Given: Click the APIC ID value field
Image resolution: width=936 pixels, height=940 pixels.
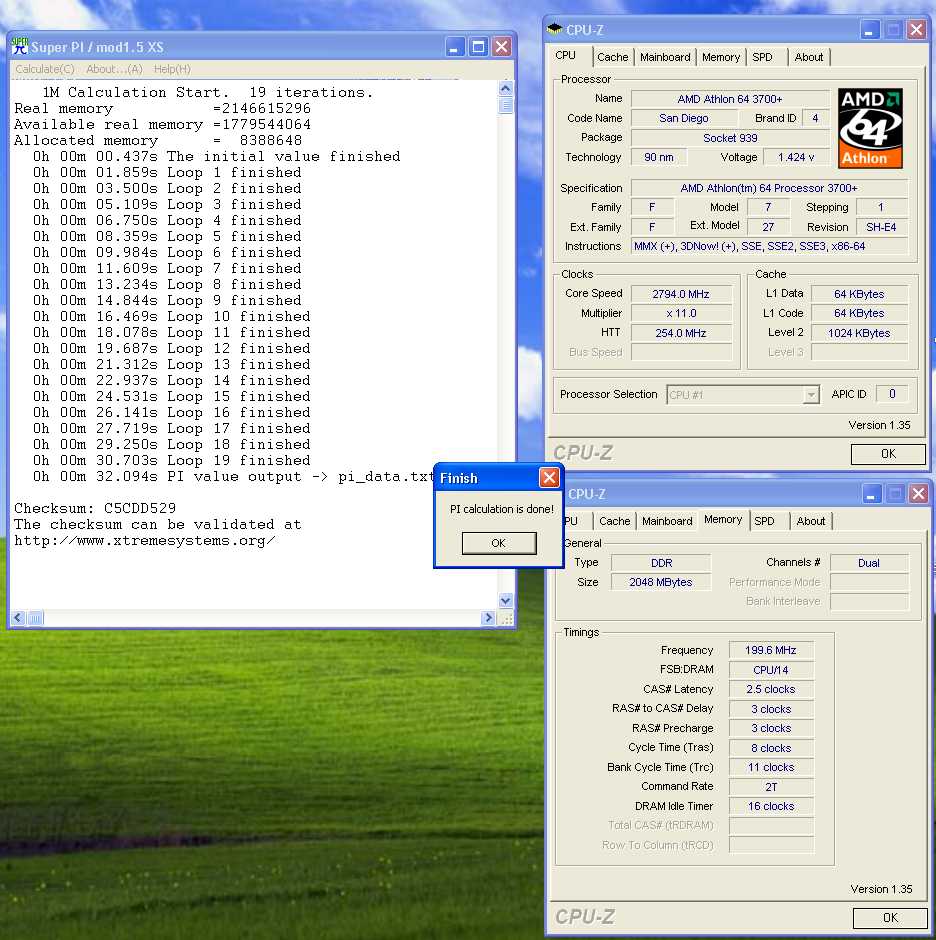Looking at the screenshot, I should click(x=892, y=394).
